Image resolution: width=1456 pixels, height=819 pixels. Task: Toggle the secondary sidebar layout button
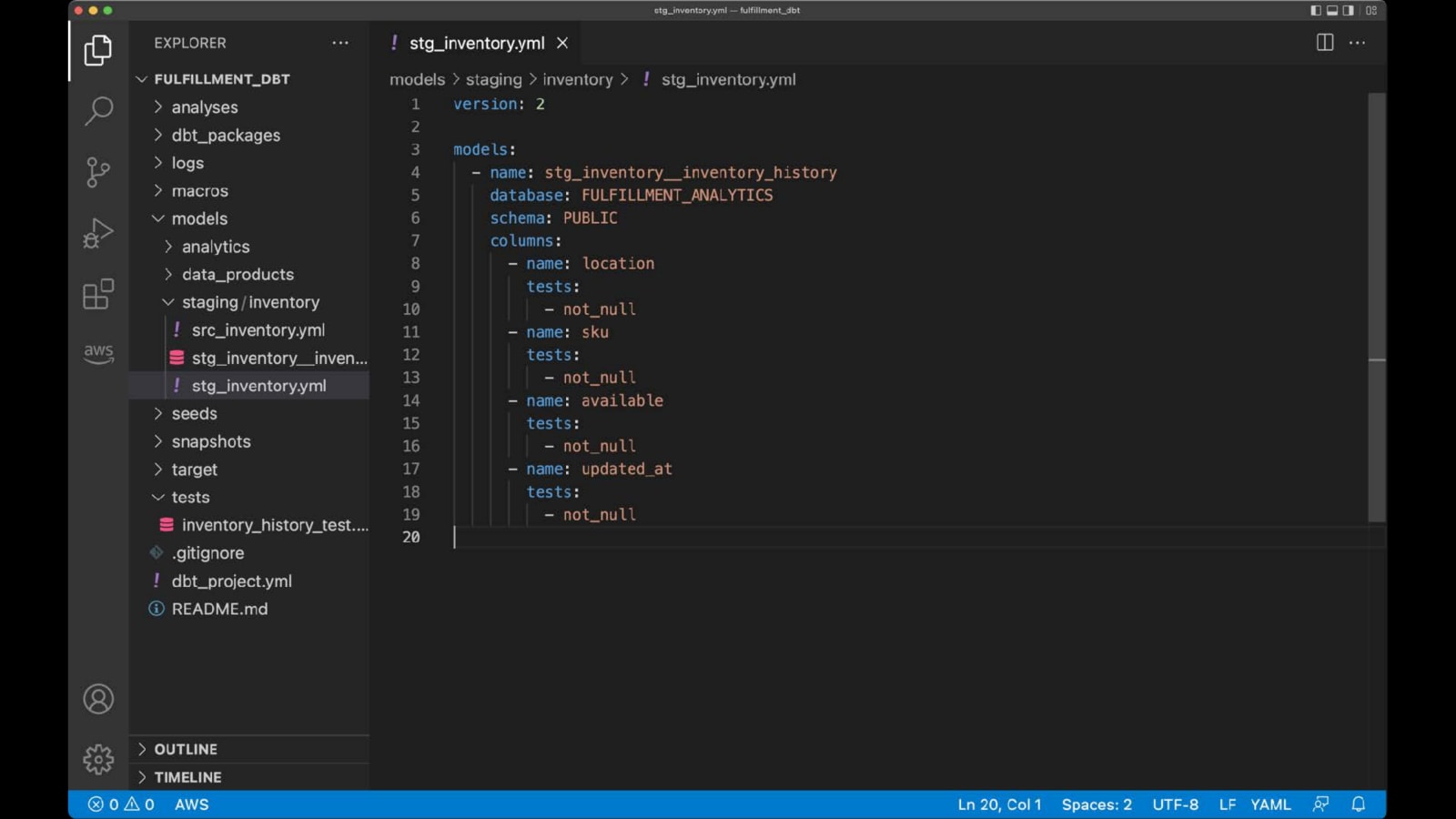pos(1349,11)
